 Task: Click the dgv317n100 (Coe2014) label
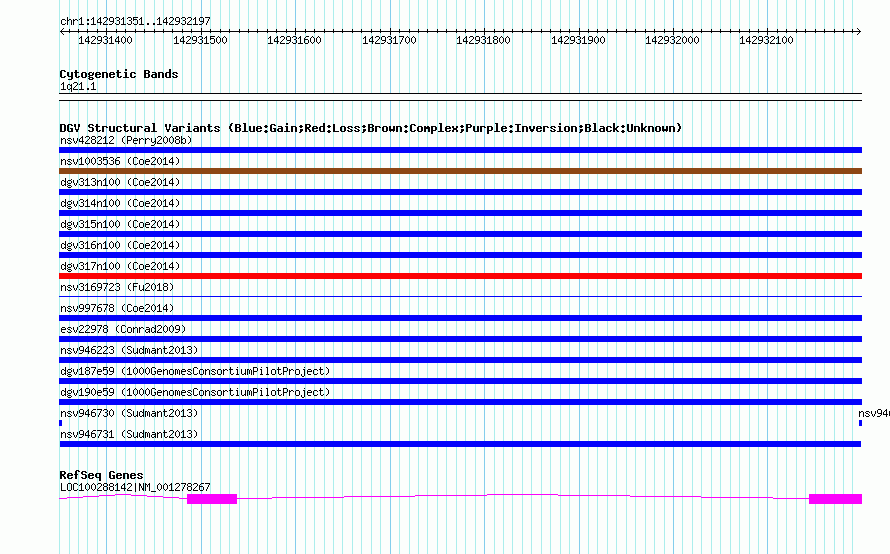pos(120,266)
